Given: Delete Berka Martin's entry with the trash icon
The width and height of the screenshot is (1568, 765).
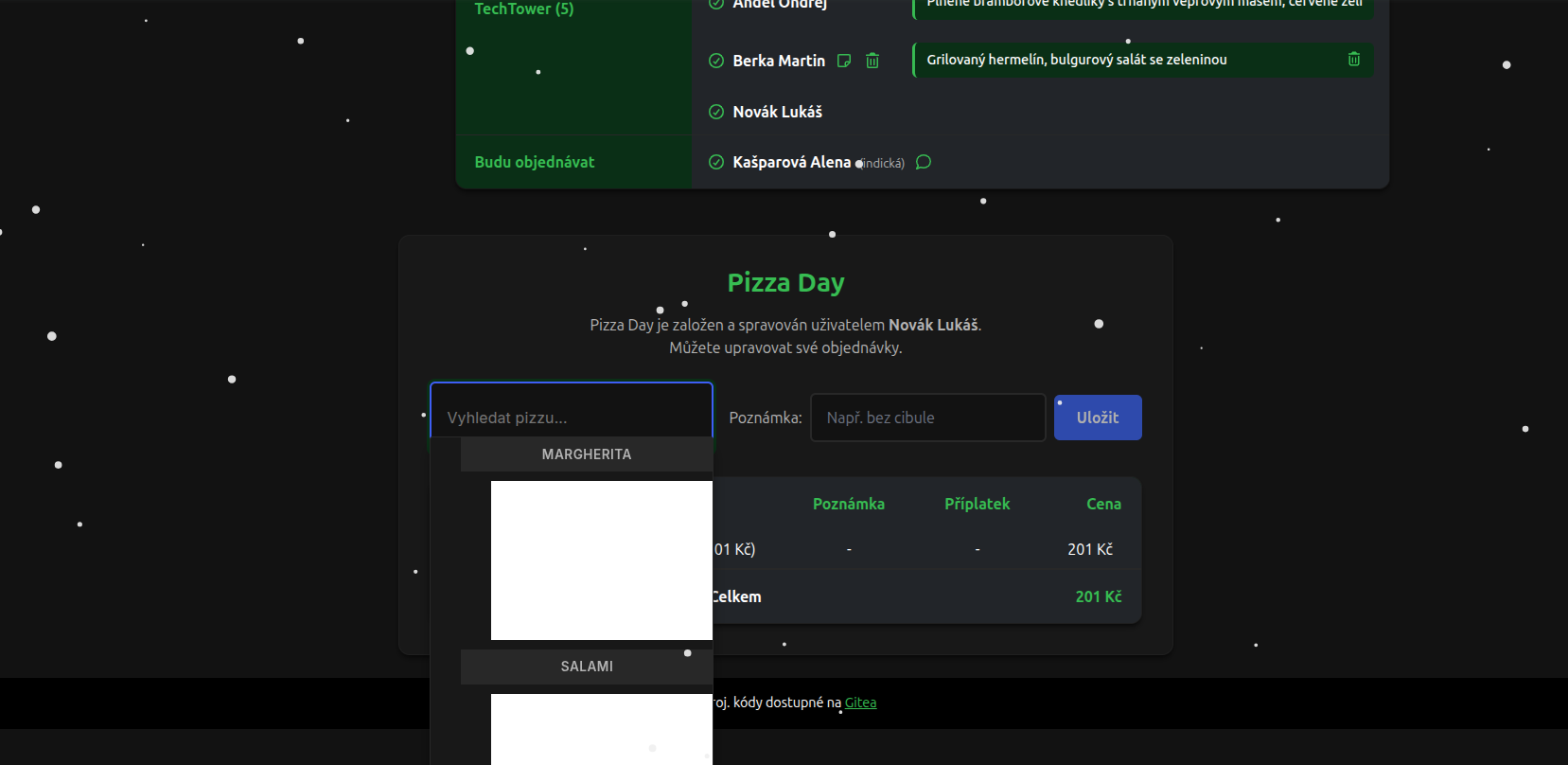Looking at the screenshot, I should pyautogui.click(x=872, y=61).
